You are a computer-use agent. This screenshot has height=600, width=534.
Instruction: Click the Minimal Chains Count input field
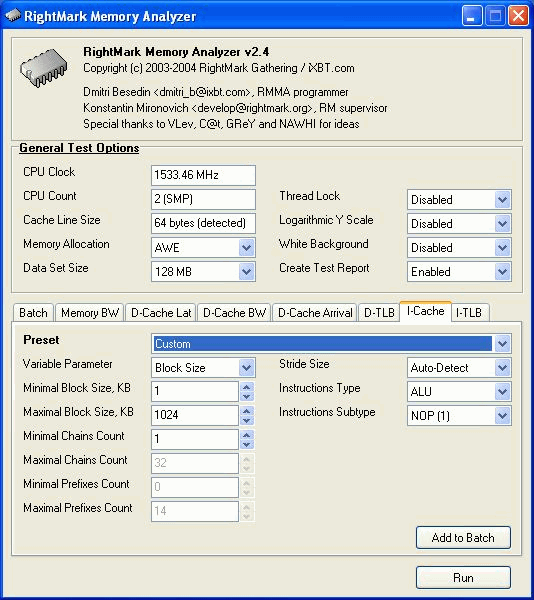coord(195,439)
